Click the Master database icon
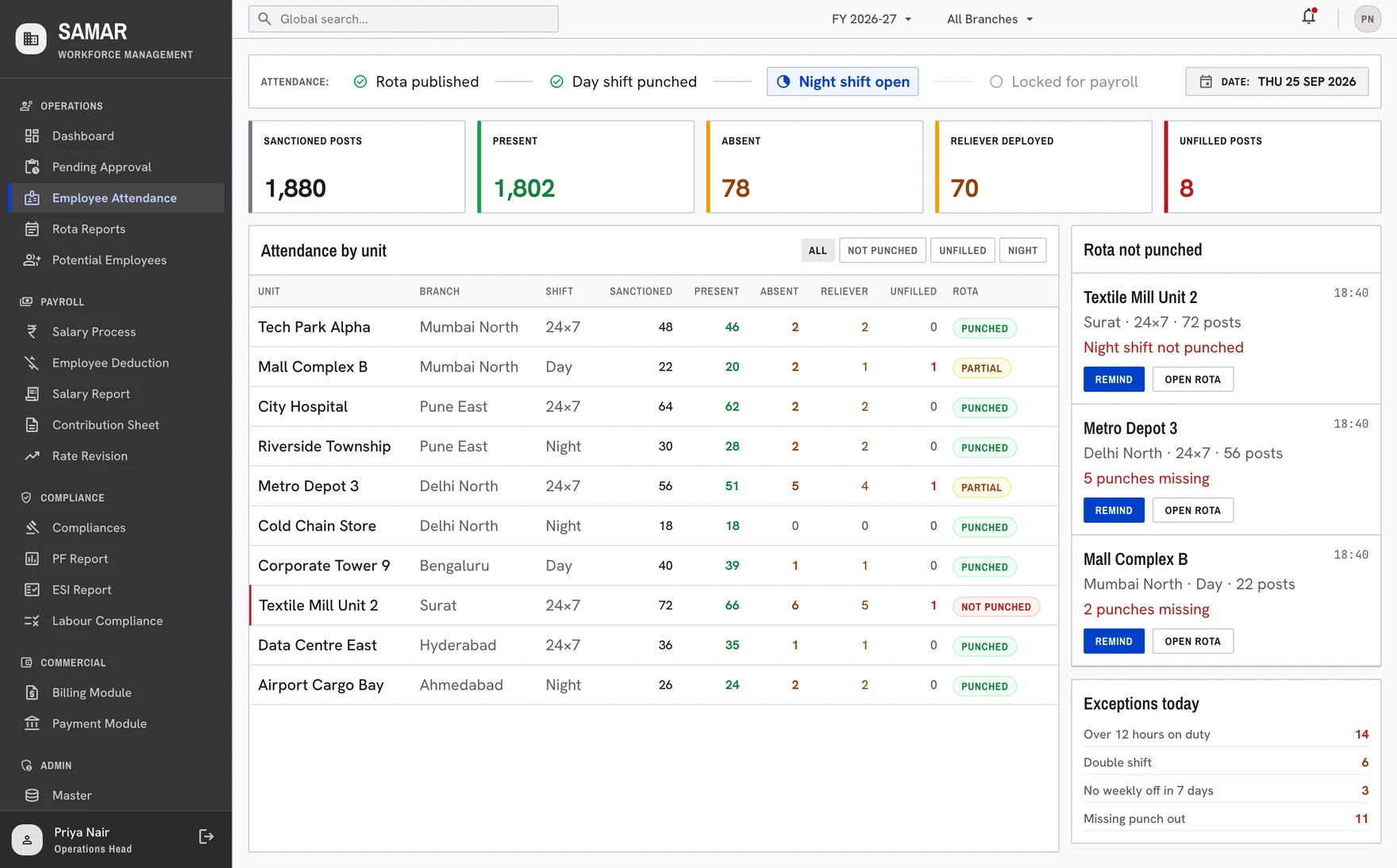The image size is (1397, 868). [32, 795]
